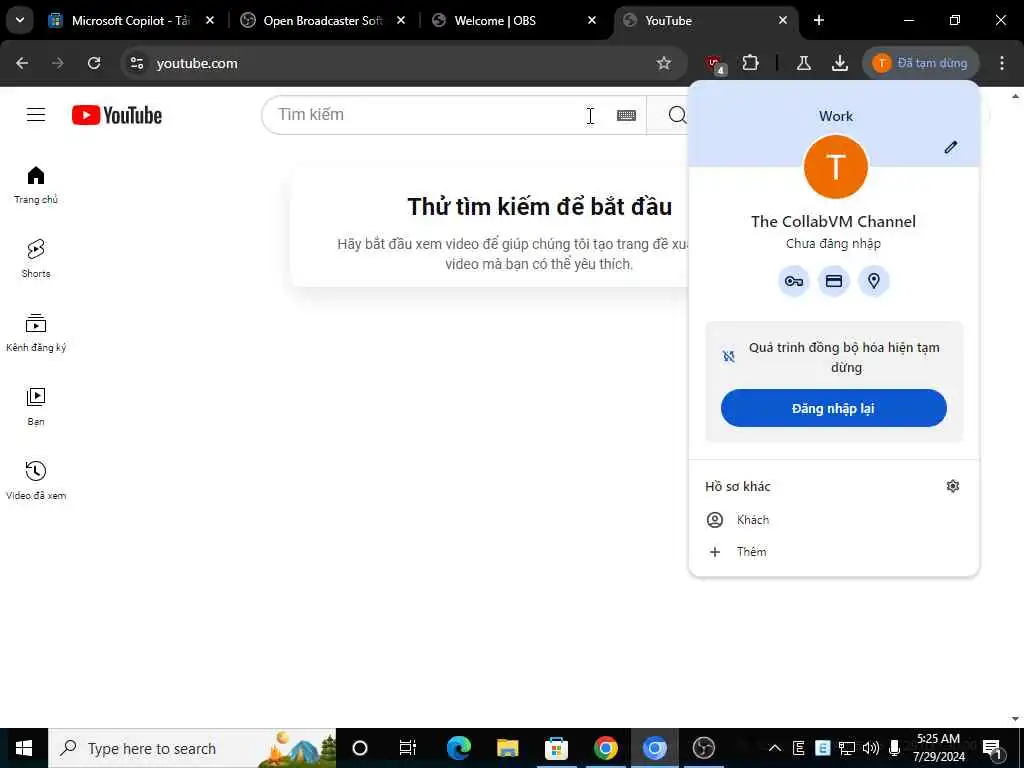1024x768 pixels.
Task: Open addresses location pin icon
Action: pos(874,281)
